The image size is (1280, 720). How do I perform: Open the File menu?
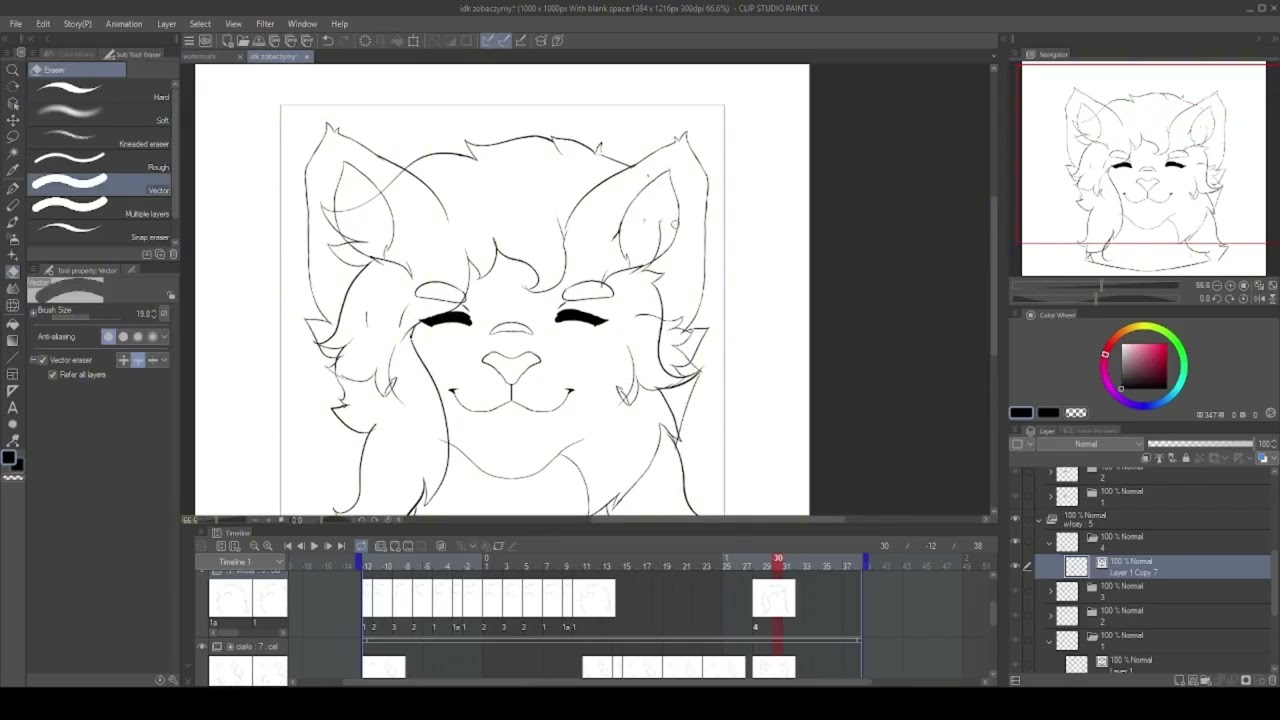(x=16, y=24)
